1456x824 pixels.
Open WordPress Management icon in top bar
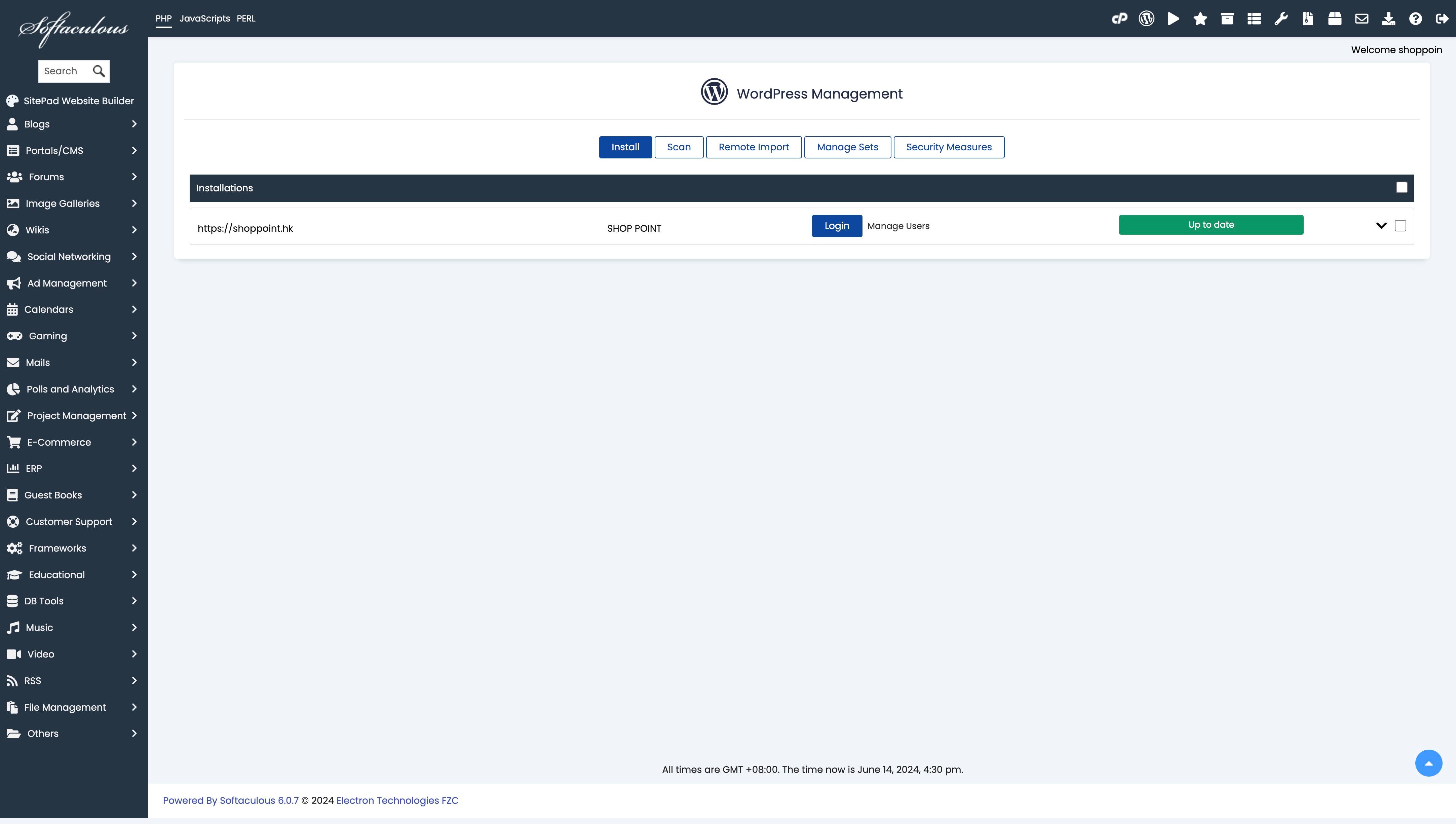[x=1147, y=19]
